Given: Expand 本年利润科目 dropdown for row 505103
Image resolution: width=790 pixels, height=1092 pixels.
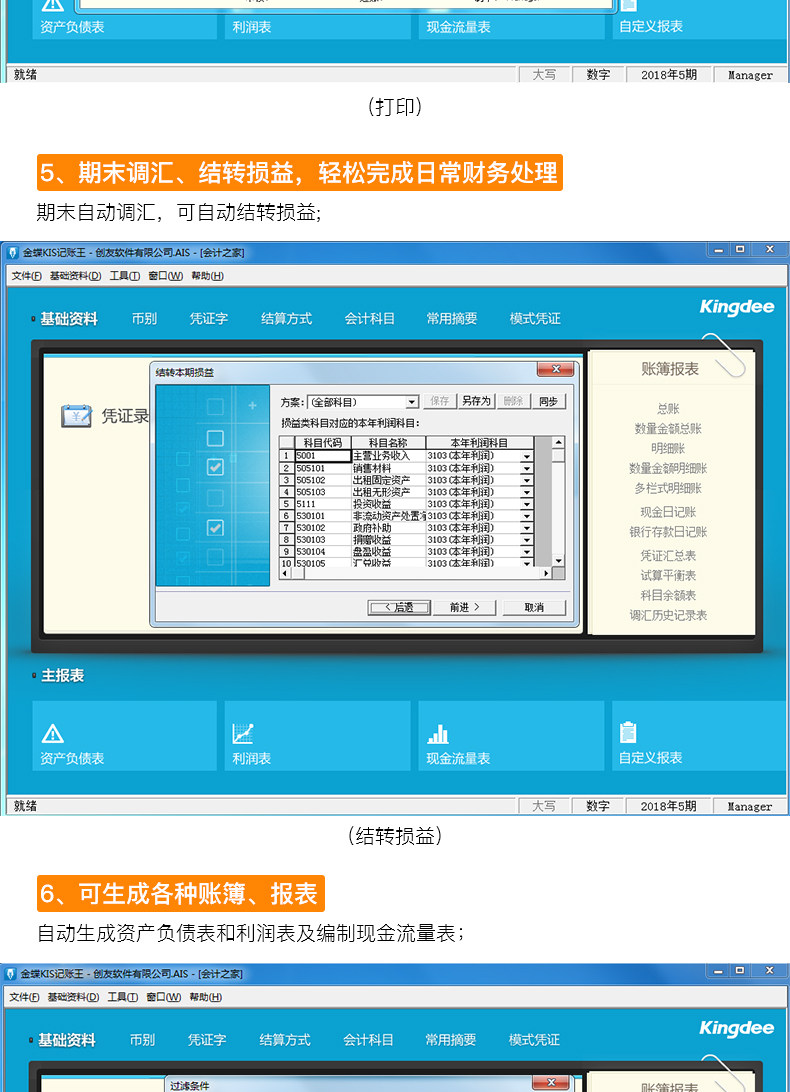Looking at the screenshot, I should click(x=527, y=492).
